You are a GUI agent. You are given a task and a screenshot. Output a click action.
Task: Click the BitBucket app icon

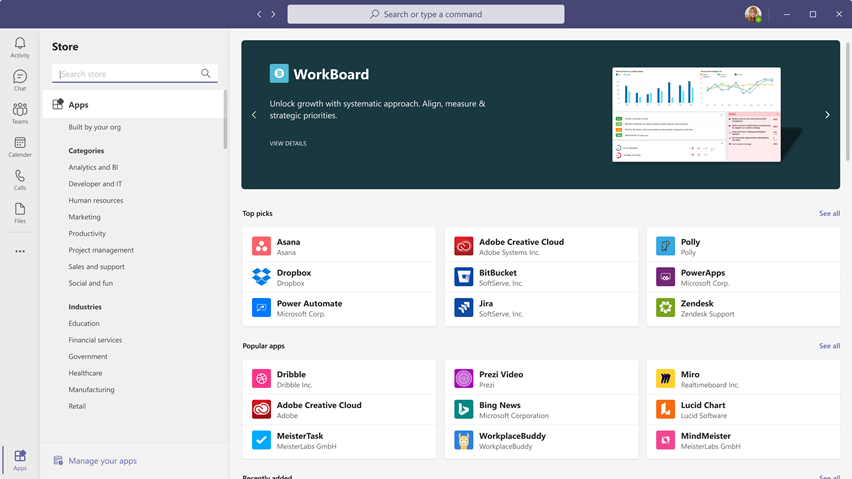tap(463, 276)
